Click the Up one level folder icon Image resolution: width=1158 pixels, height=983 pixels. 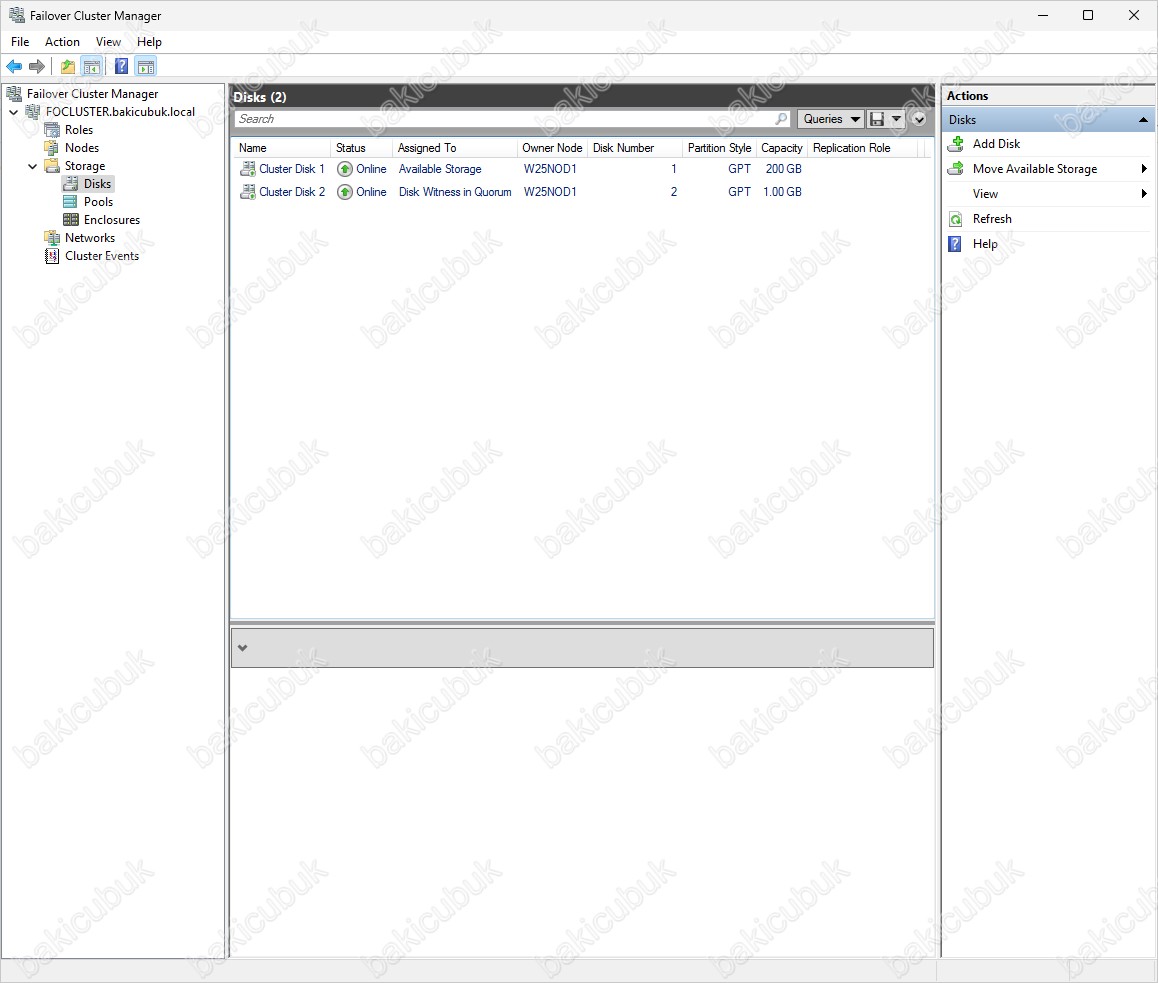pos(68,66)
